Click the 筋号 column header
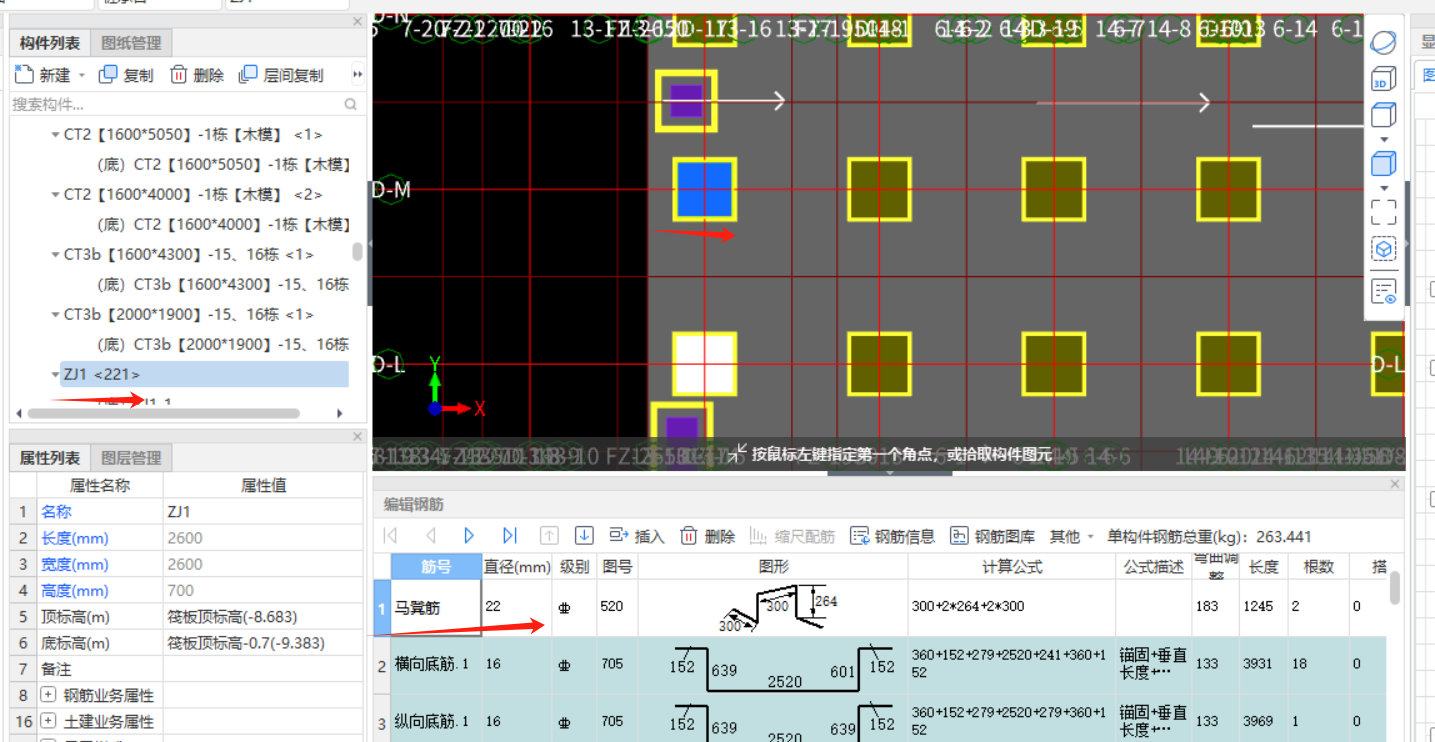The width and height of the screenshot is (1435, 742). [436, 566]
